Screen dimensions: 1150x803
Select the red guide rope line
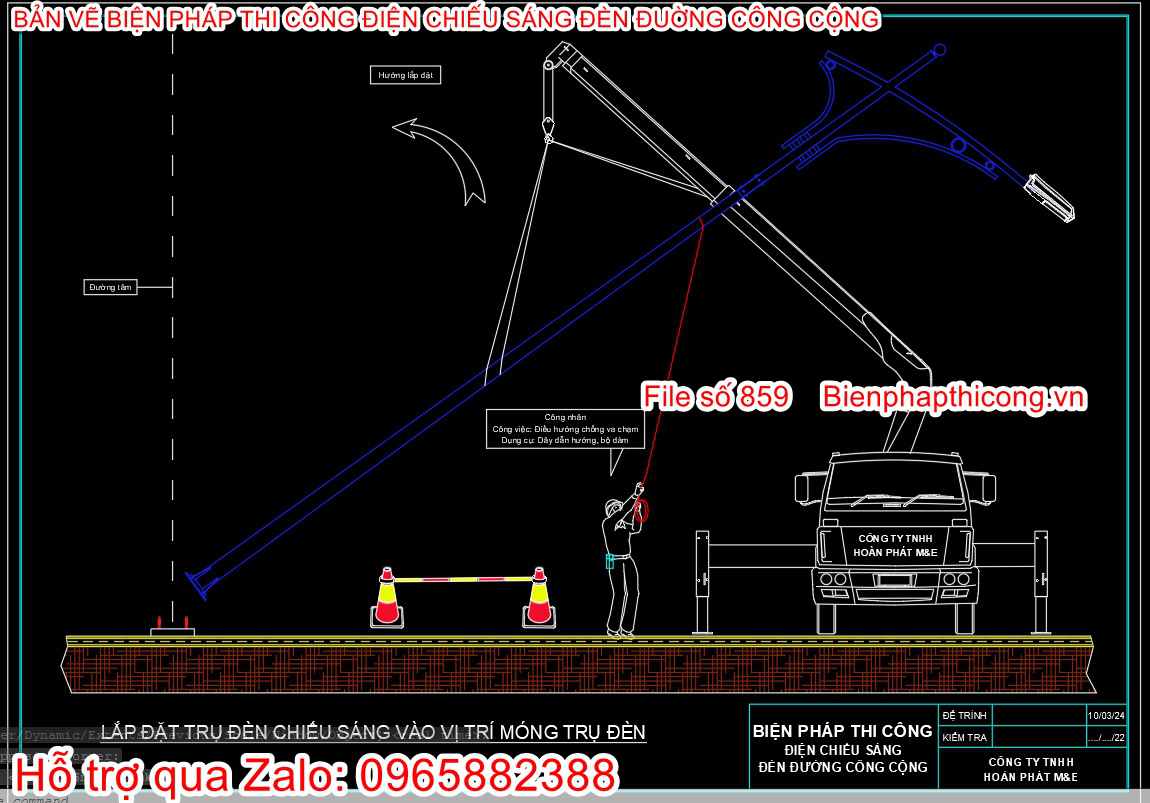[671, 356]
